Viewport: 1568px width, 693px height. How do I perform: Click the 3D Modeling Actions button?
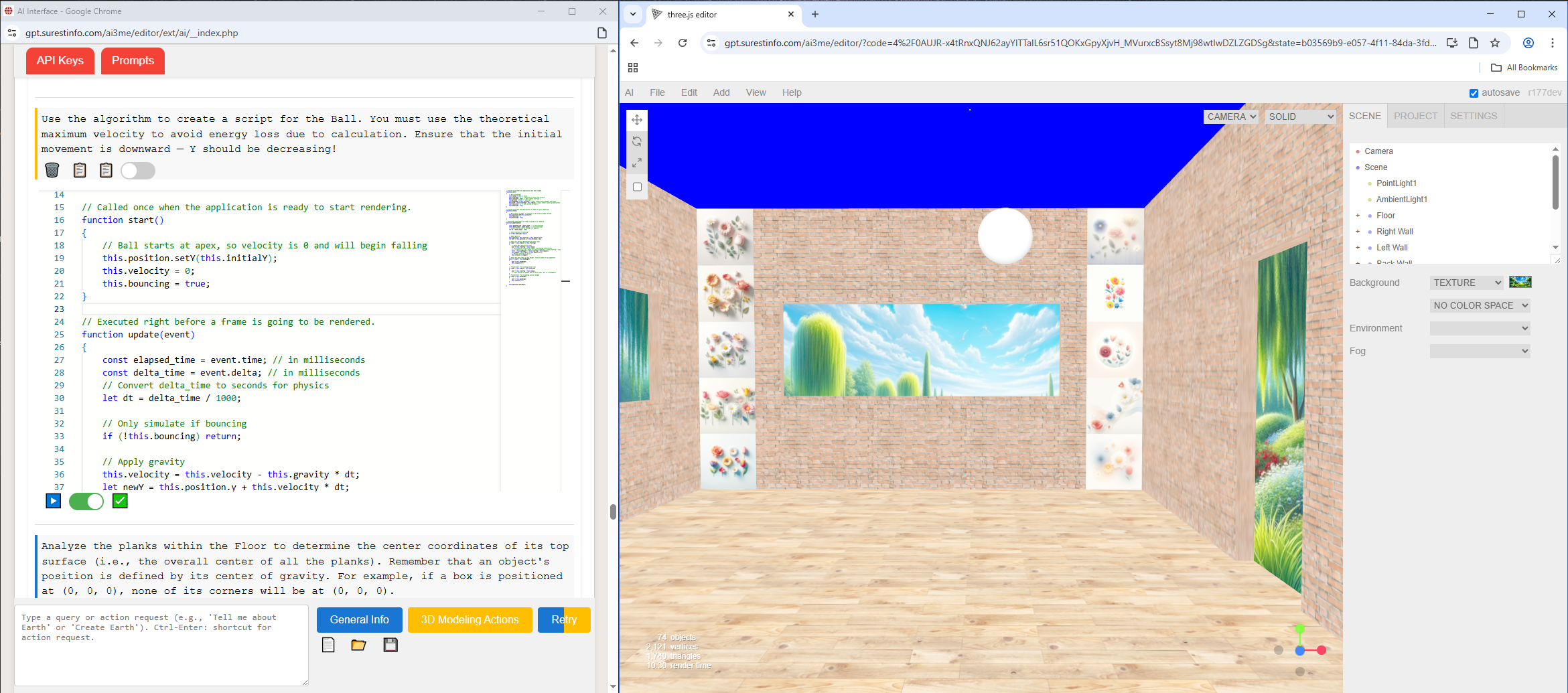[x=470, y=619]
